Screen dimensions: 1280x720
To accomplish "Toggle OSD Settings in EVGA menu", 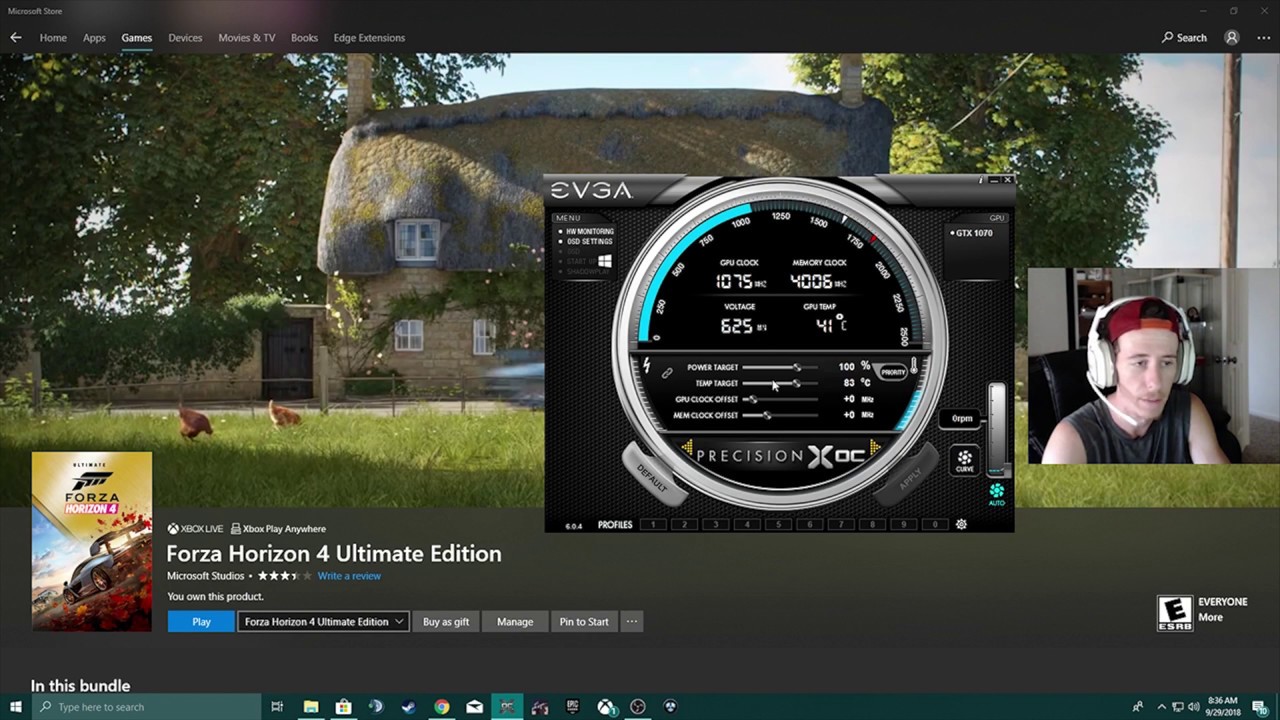I will (x=586, y=241).
